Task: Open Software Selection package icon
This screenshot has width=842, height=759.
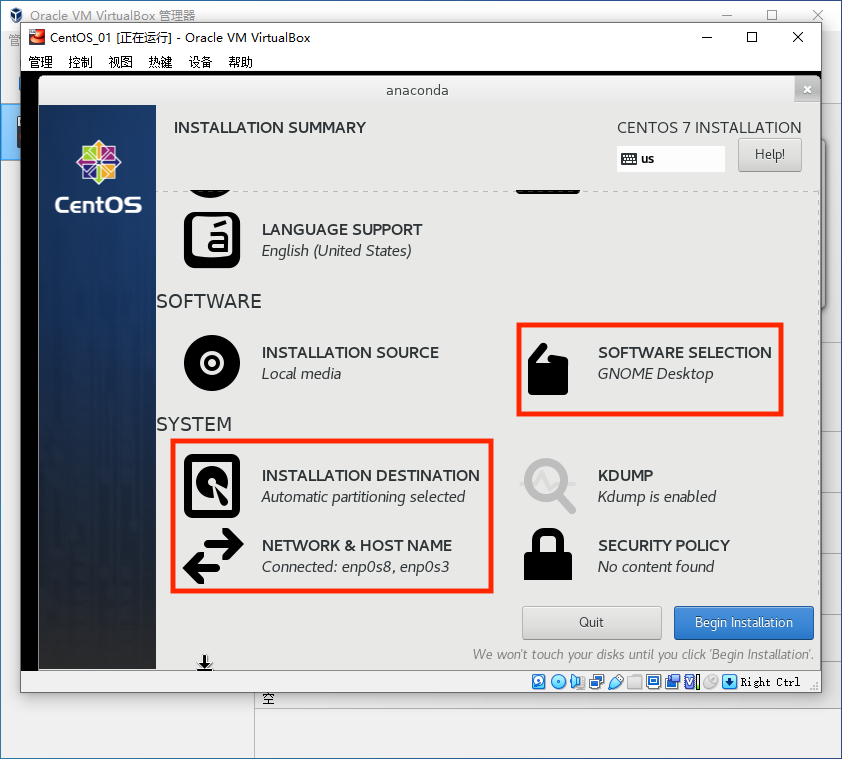Action: click(548, 369)
